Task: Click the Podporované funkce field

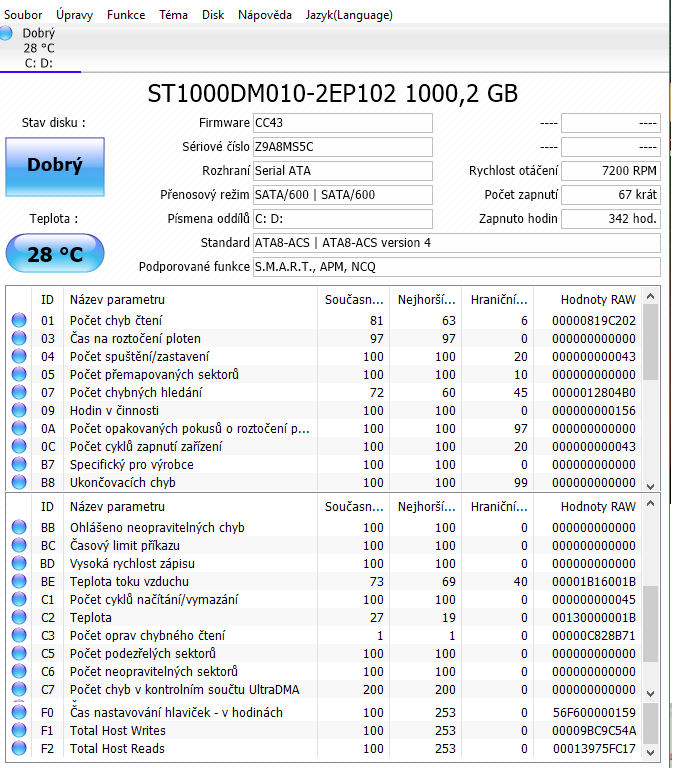Action: click(x=457, y=267)
